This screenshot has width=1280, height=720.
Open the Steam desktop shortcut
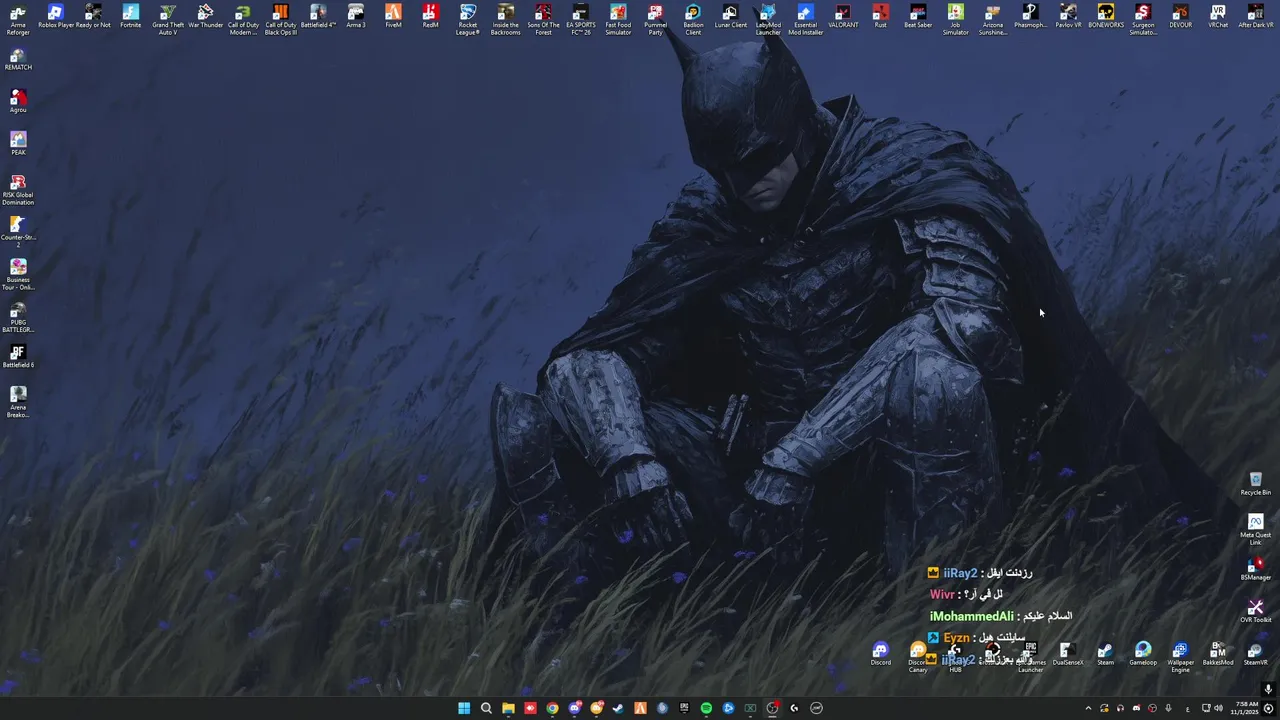pos(1105,653)
